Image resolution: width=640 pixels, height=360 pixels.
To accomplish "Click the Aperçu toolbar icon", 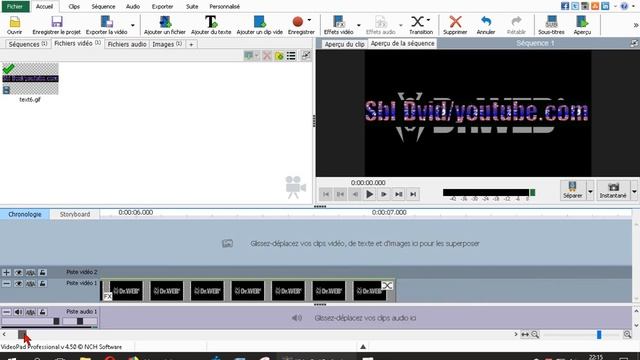I will coord(582,22).
